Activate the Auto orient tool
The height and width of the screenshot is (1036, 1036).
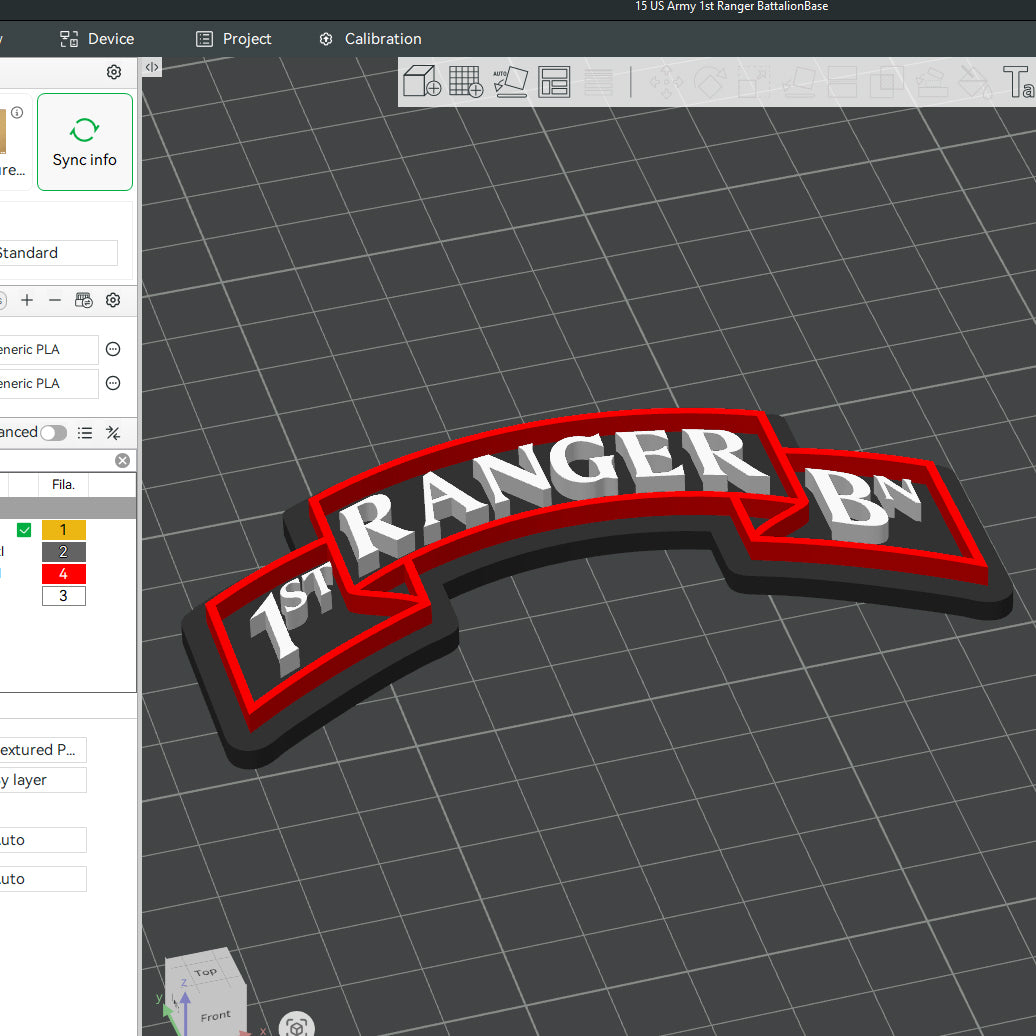510,82
